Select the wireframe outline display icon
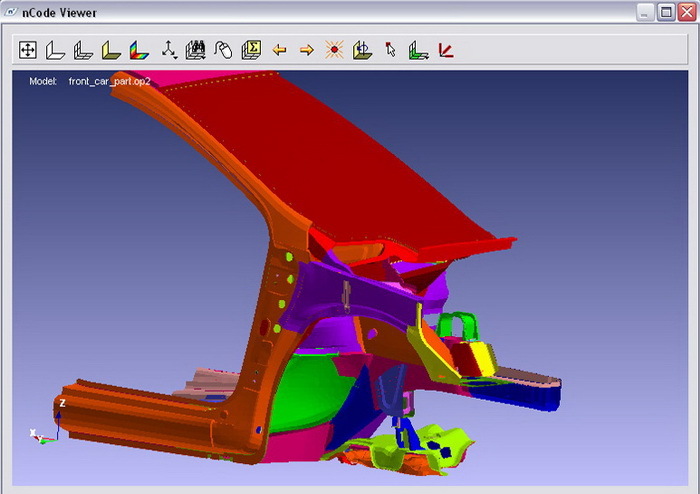 pos(56,49)
